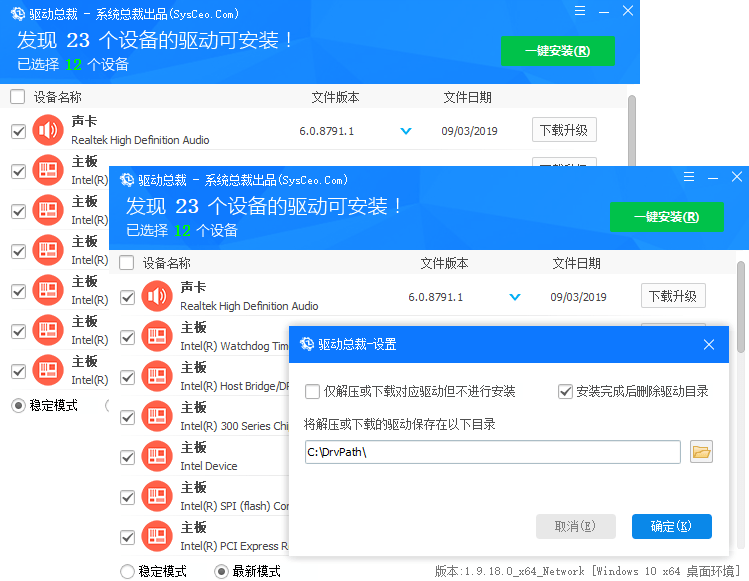Click motherboard icon for Intel(R) 300 Series
Viewport: 749px width, 581px height.
point(157,417)
